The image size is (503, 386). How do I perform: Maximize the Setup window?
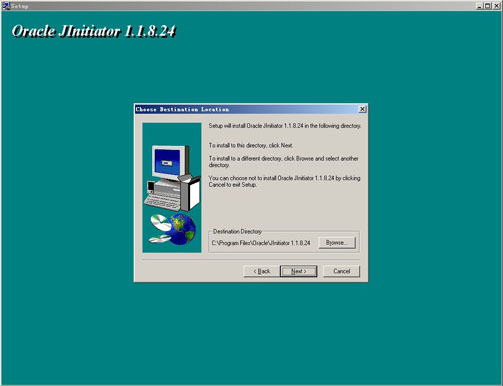click(487, 6)
